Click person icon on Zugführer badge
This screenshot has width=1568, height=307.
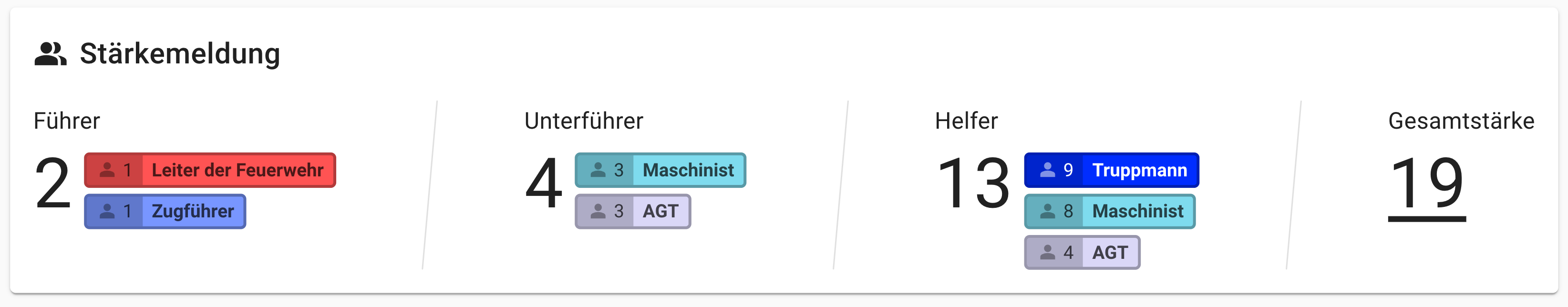107,212
